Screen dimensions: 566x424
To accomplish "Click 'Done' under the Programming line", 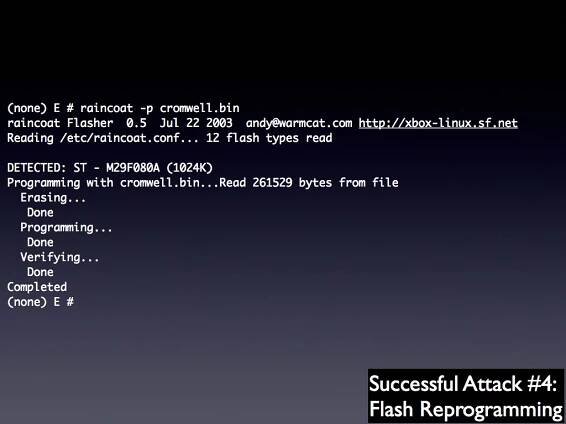I will tap(40, 242).
